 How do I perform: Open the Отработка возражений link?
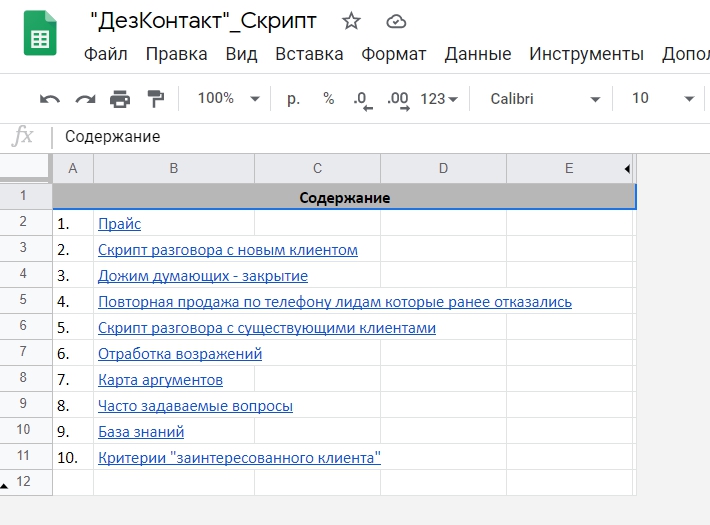(180, 353)
